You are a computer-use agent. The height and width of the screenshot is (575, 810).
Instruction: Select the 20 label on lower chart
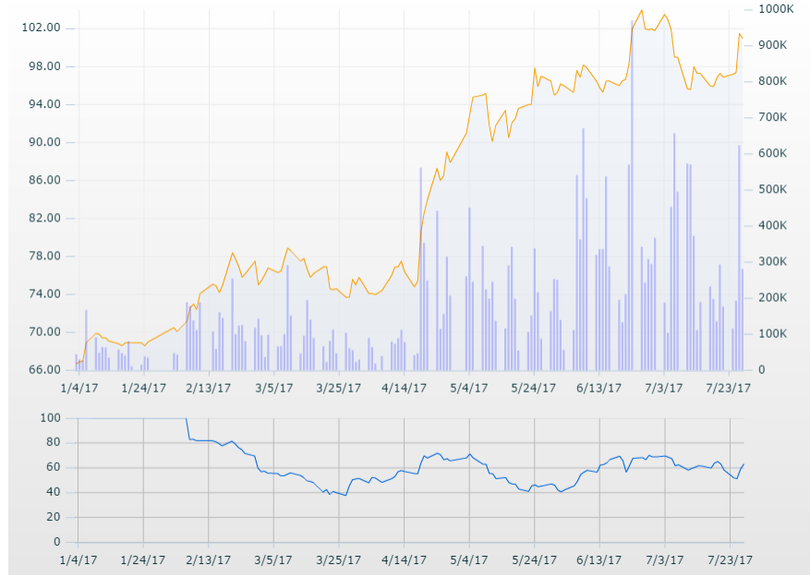tap(54, 517)
